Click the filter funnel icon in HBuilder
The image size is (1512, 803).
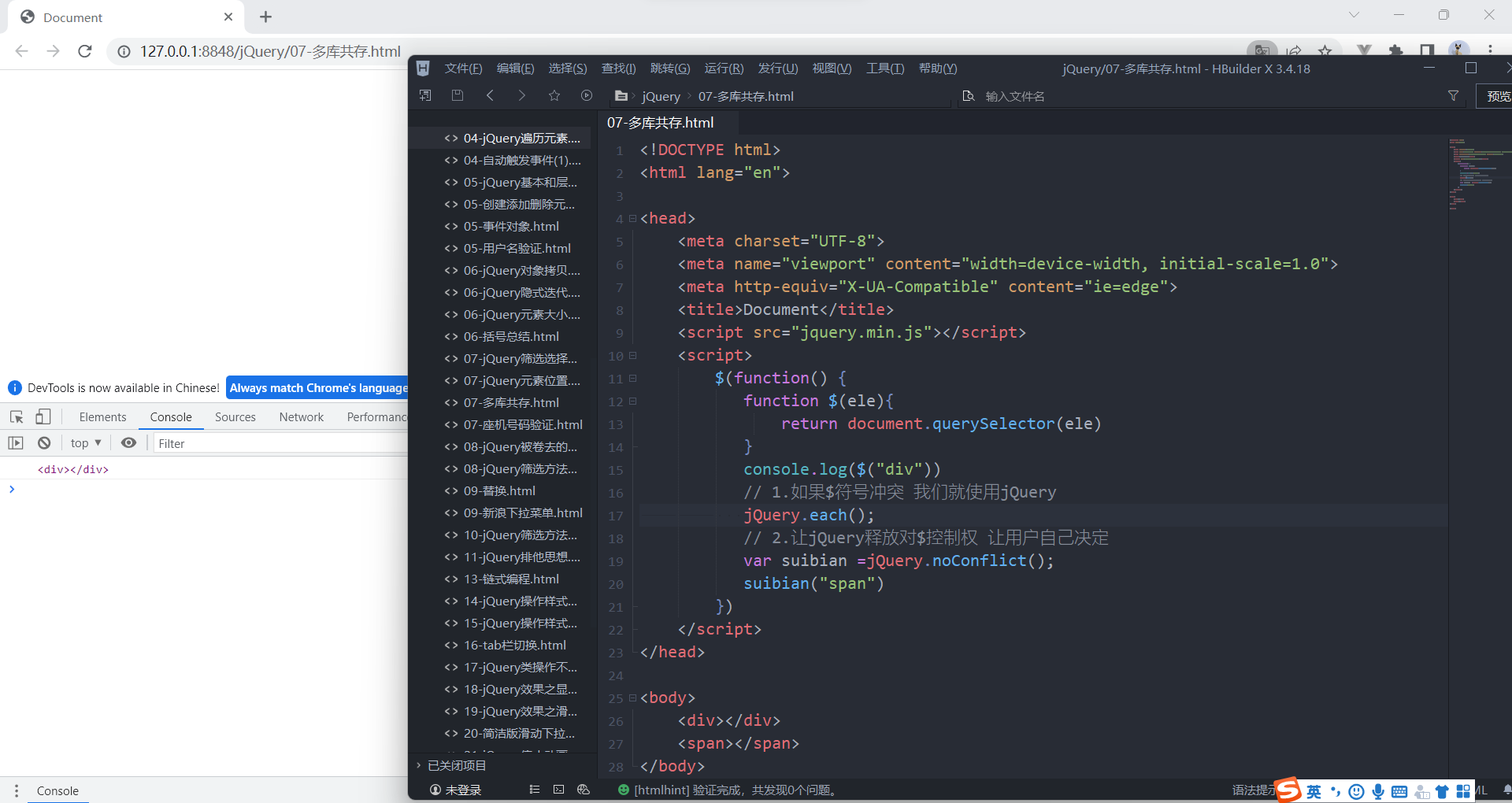point(1452,96)
